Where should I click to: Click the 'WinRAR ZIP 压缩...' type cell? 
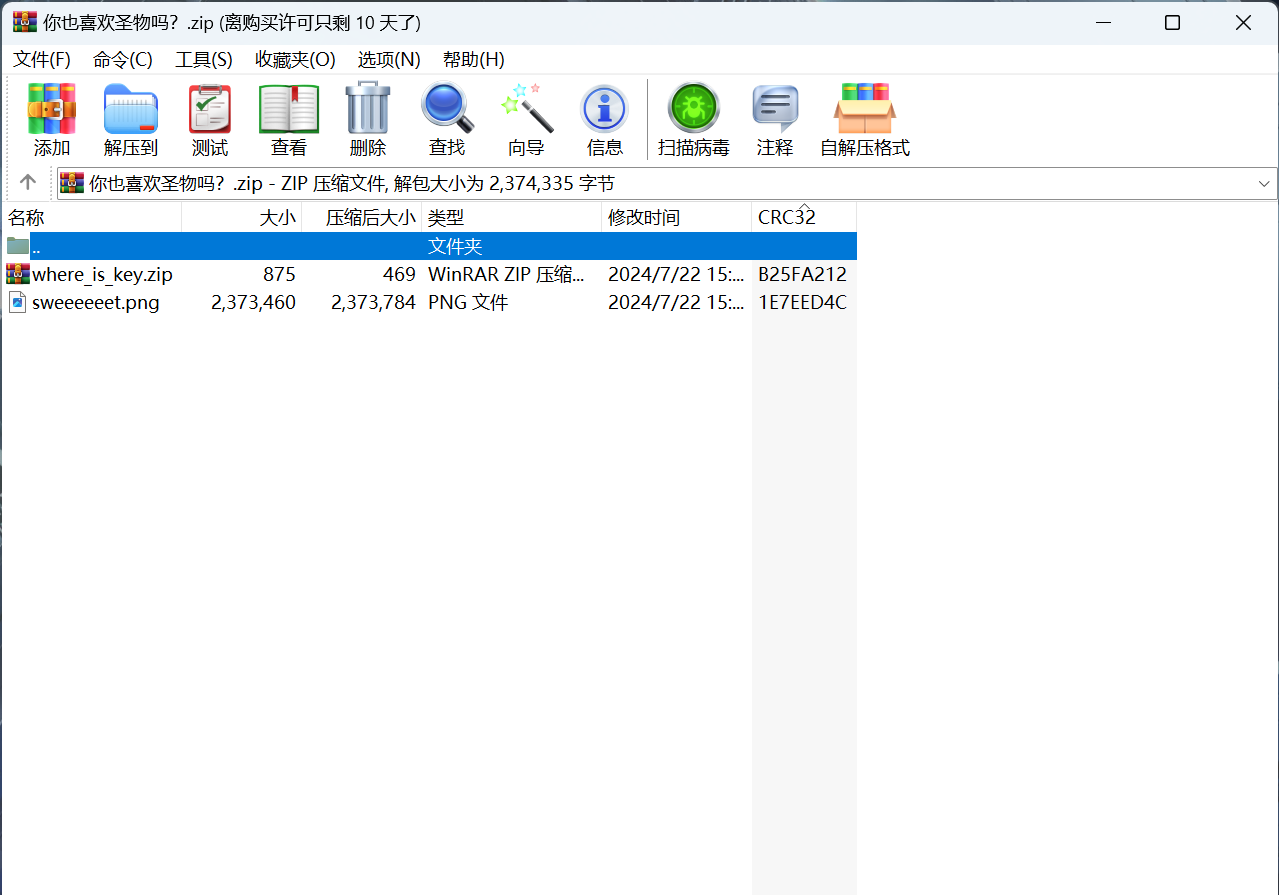pos(506,274)
